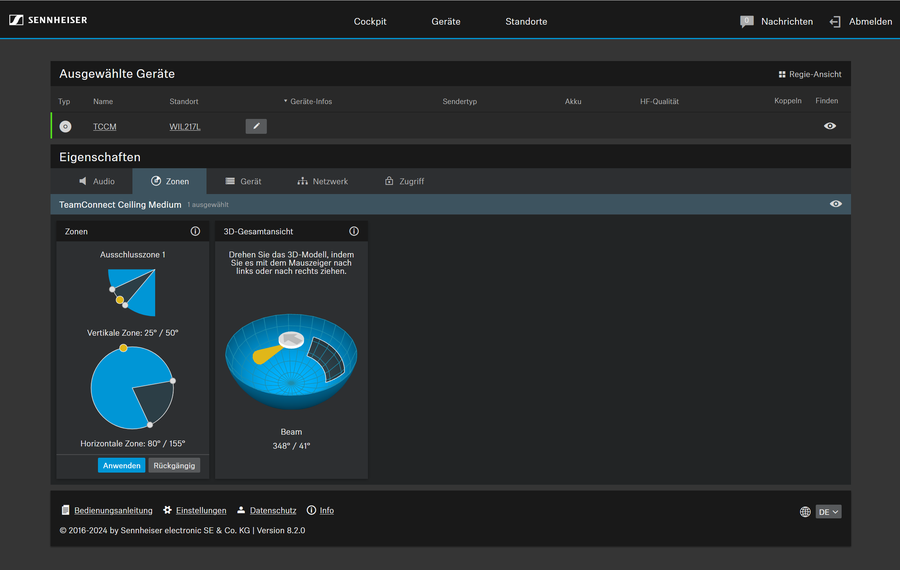Undo changes with Rückgängig
The image size is (900, 570).
tap(174, 466)
